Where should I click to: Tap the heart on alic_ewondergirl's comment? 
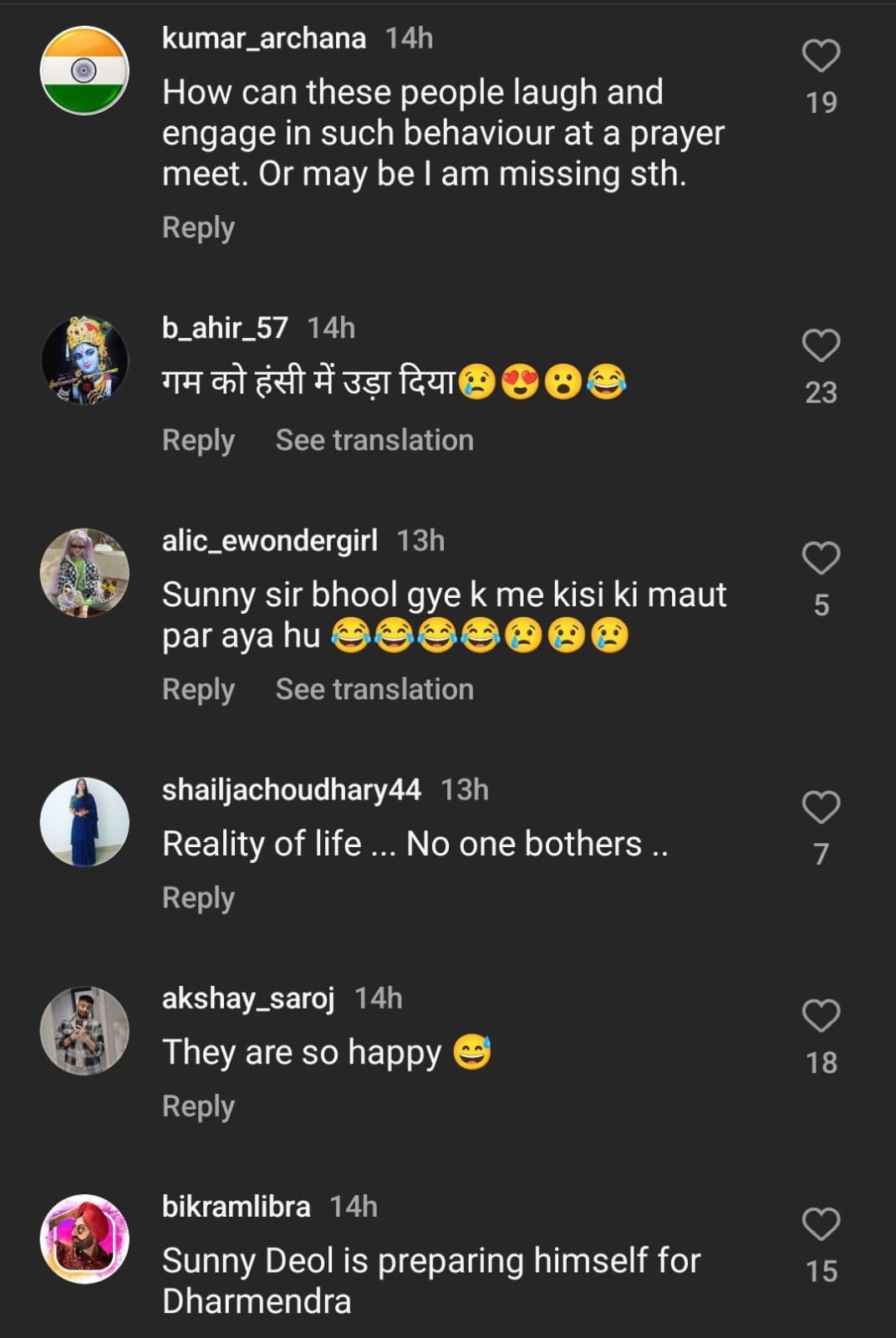(x=821, y=559)
